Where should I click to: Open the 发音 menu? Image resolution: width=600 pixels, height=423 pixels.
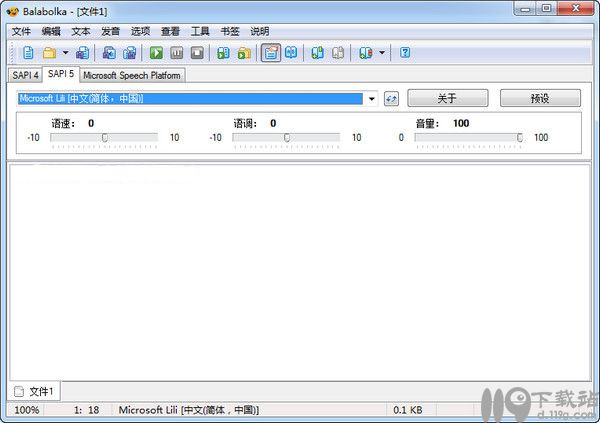[111, 31]
